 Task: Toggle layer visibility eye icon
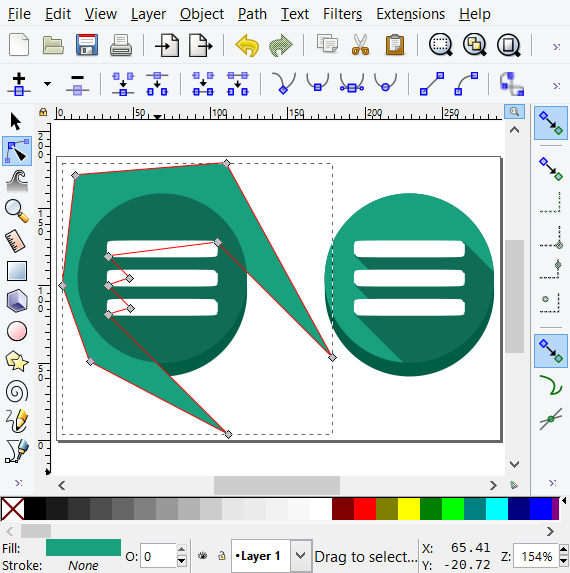point(202,556)
